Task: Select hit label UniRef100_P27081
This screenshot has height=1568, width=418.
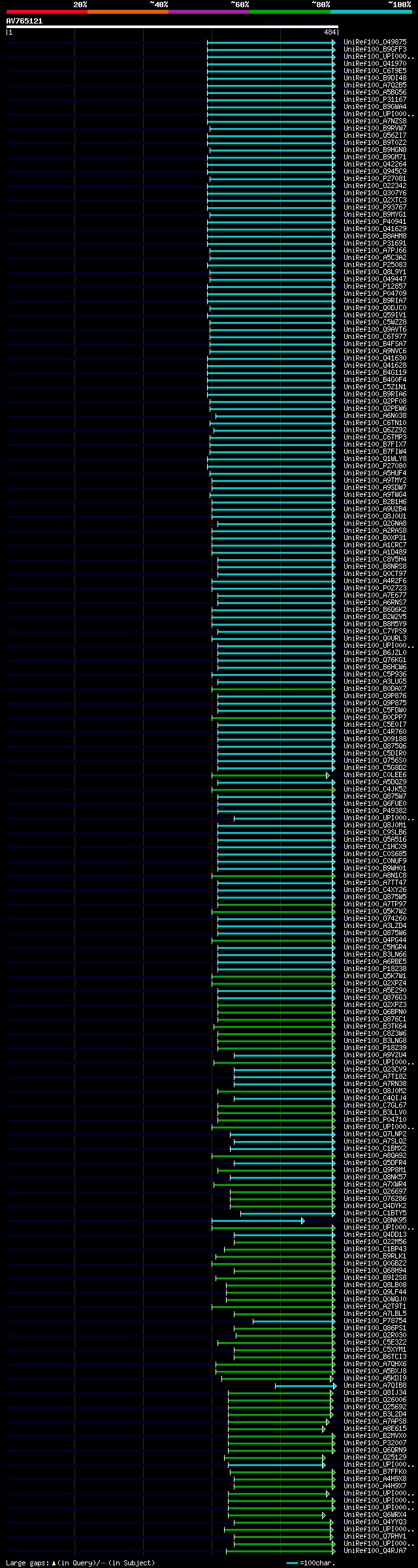Action: pos(375,178)
